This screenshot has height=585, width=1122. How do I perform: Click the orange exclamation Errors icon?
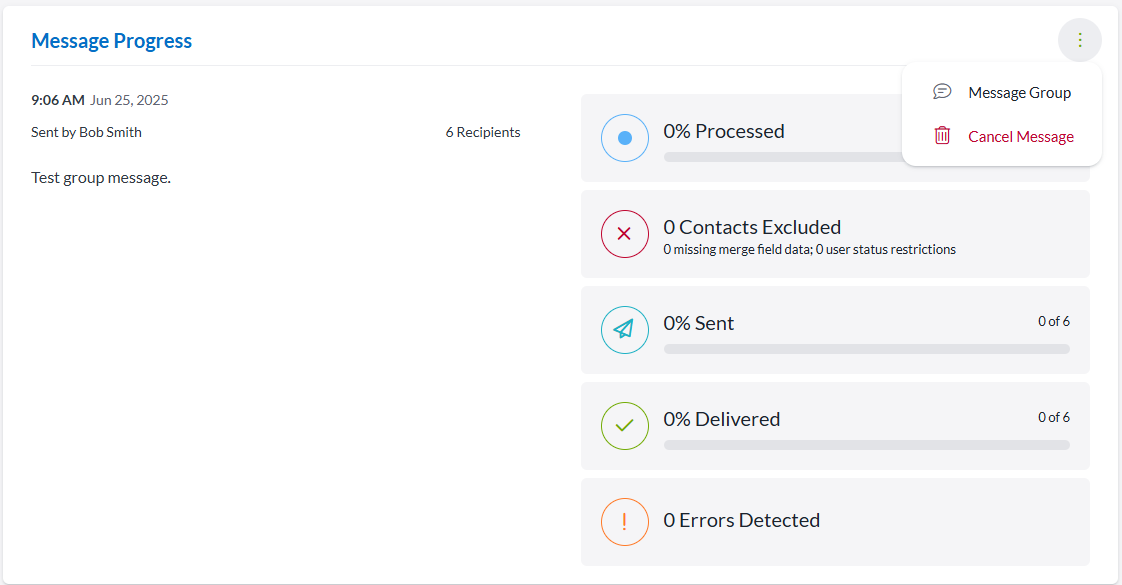(625, 522)
